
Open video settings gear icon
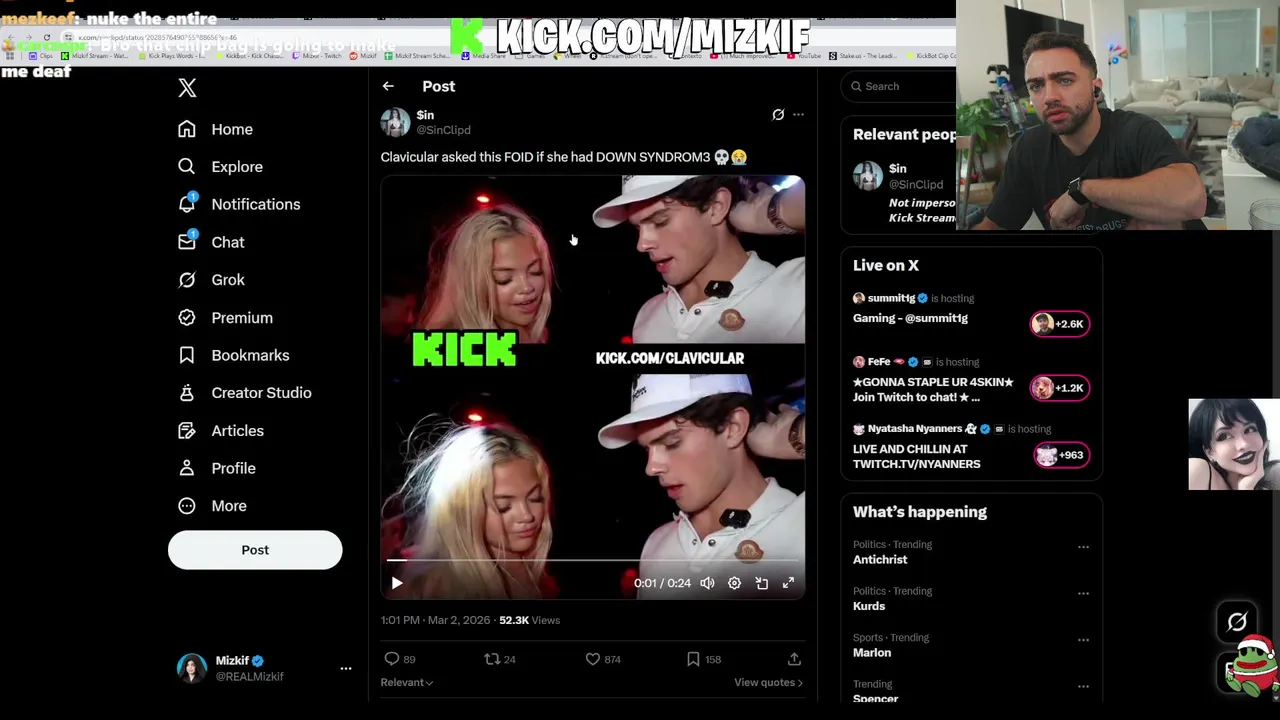[x=734, y=583]
